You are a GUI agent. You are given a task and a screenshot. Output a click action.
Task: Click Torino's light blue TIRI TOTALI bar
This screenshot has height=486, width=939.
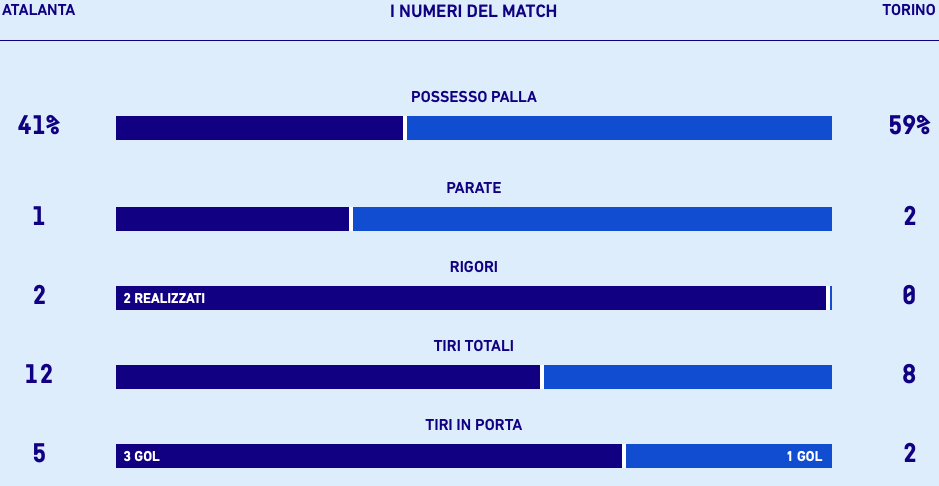(688, 377)
